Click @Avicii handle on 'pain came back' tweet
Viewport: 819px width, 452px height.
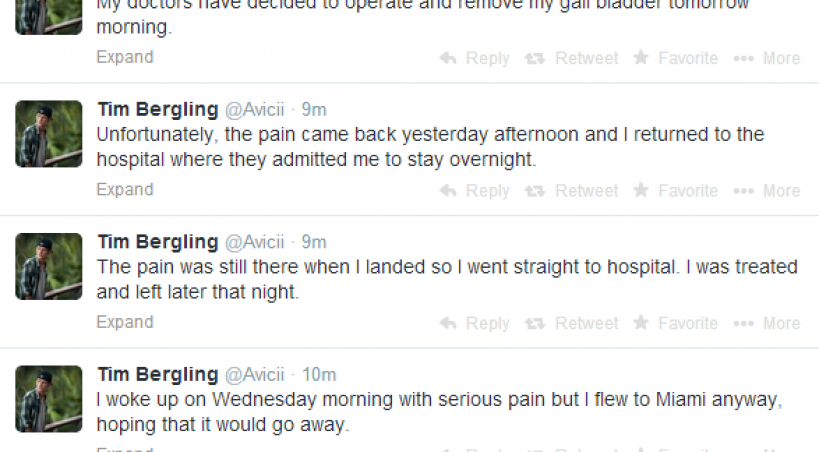(254, 109)
